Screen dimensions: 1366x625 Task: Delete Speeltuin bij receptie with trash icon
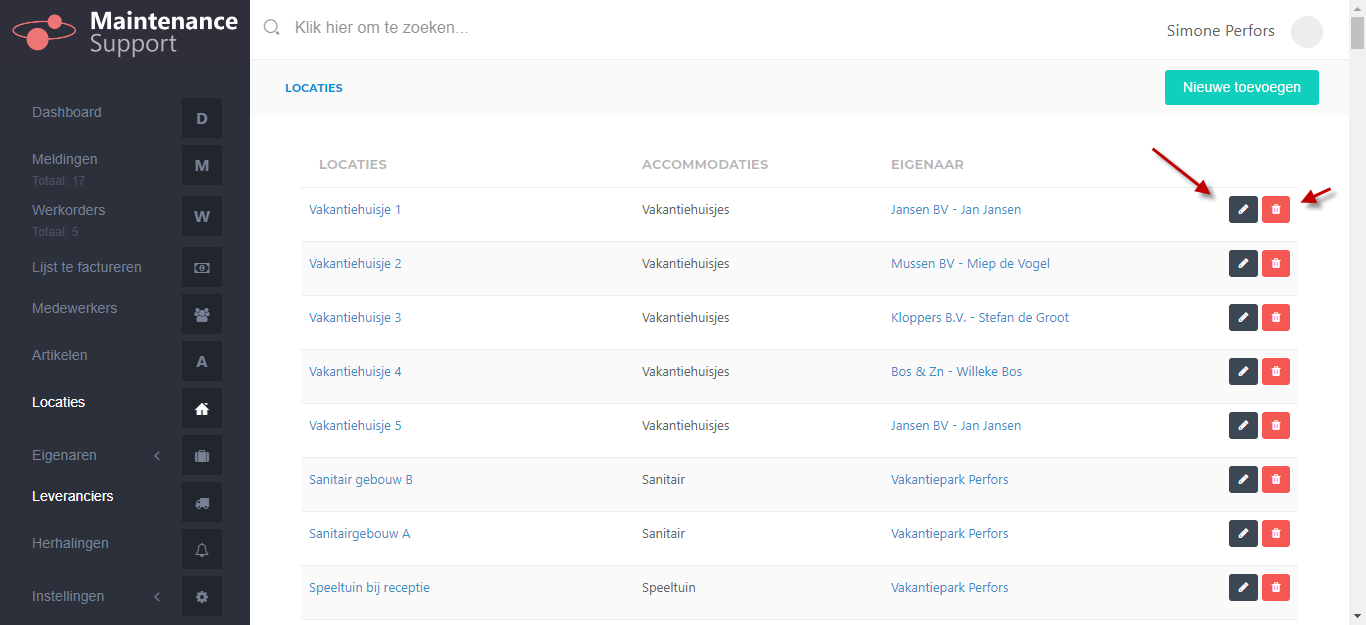1276,587
